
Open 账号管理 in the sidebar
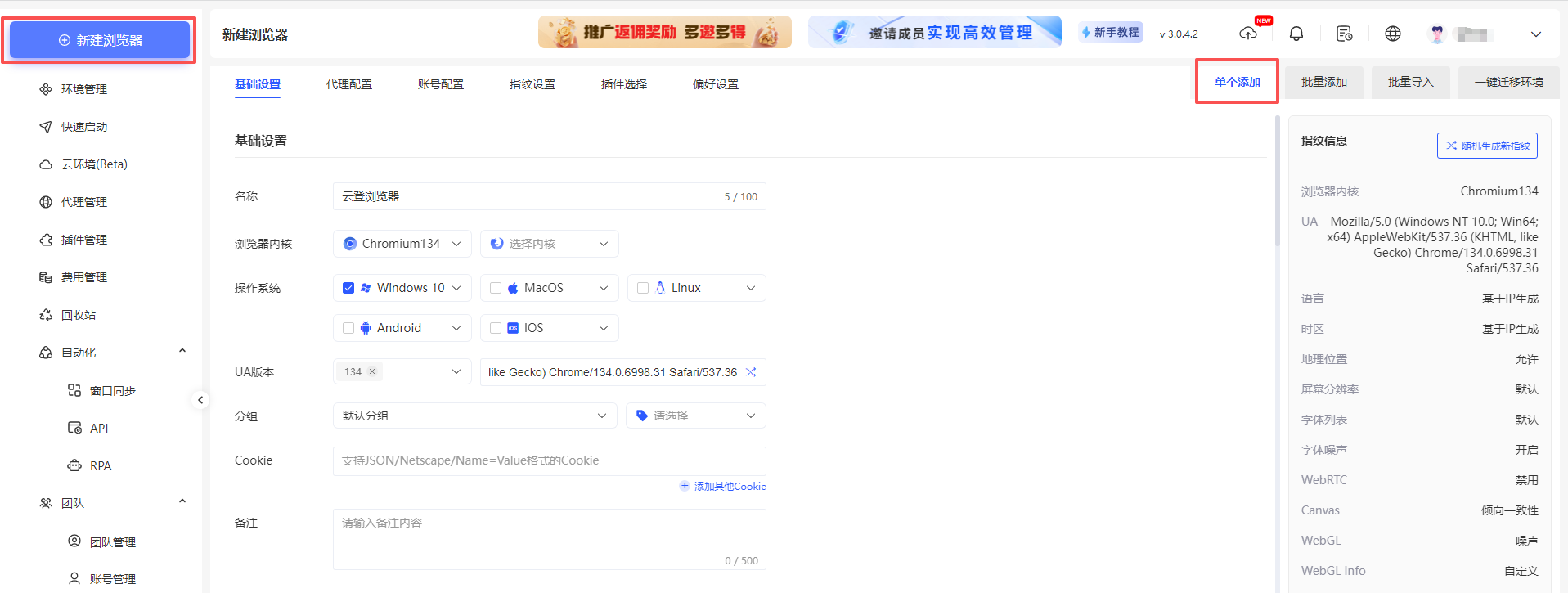(102, 578)
